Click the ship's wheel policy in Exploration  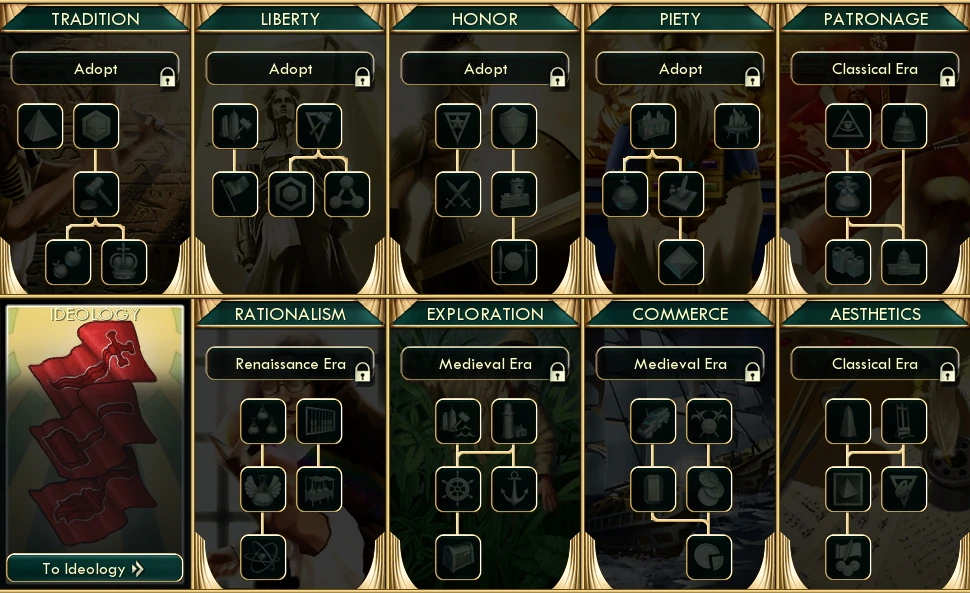pos(458,489)
